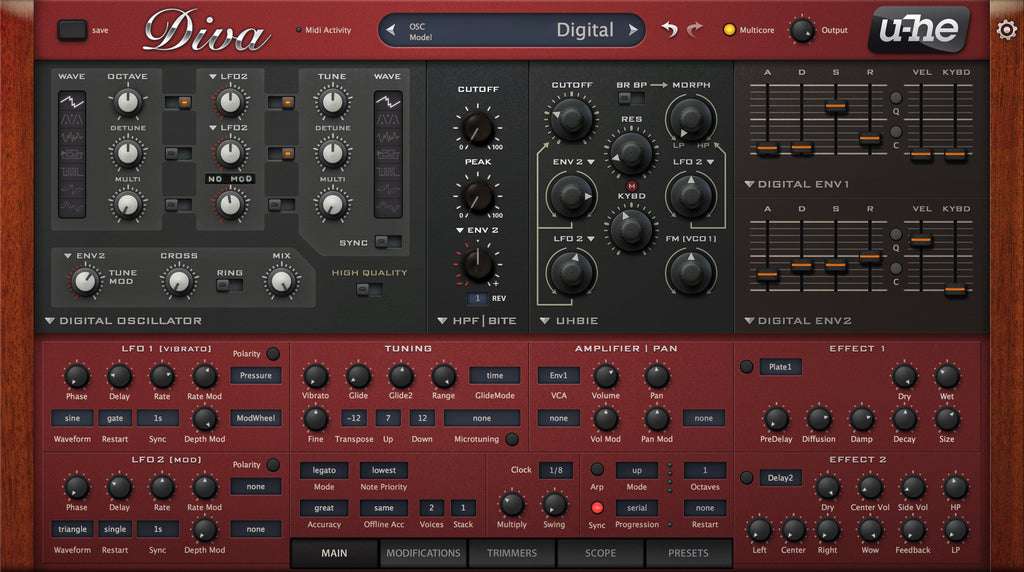Switch to the Presets tab
Viewport: 1024px width, 572px height.
pyautogui.click(x=688, y=553)
